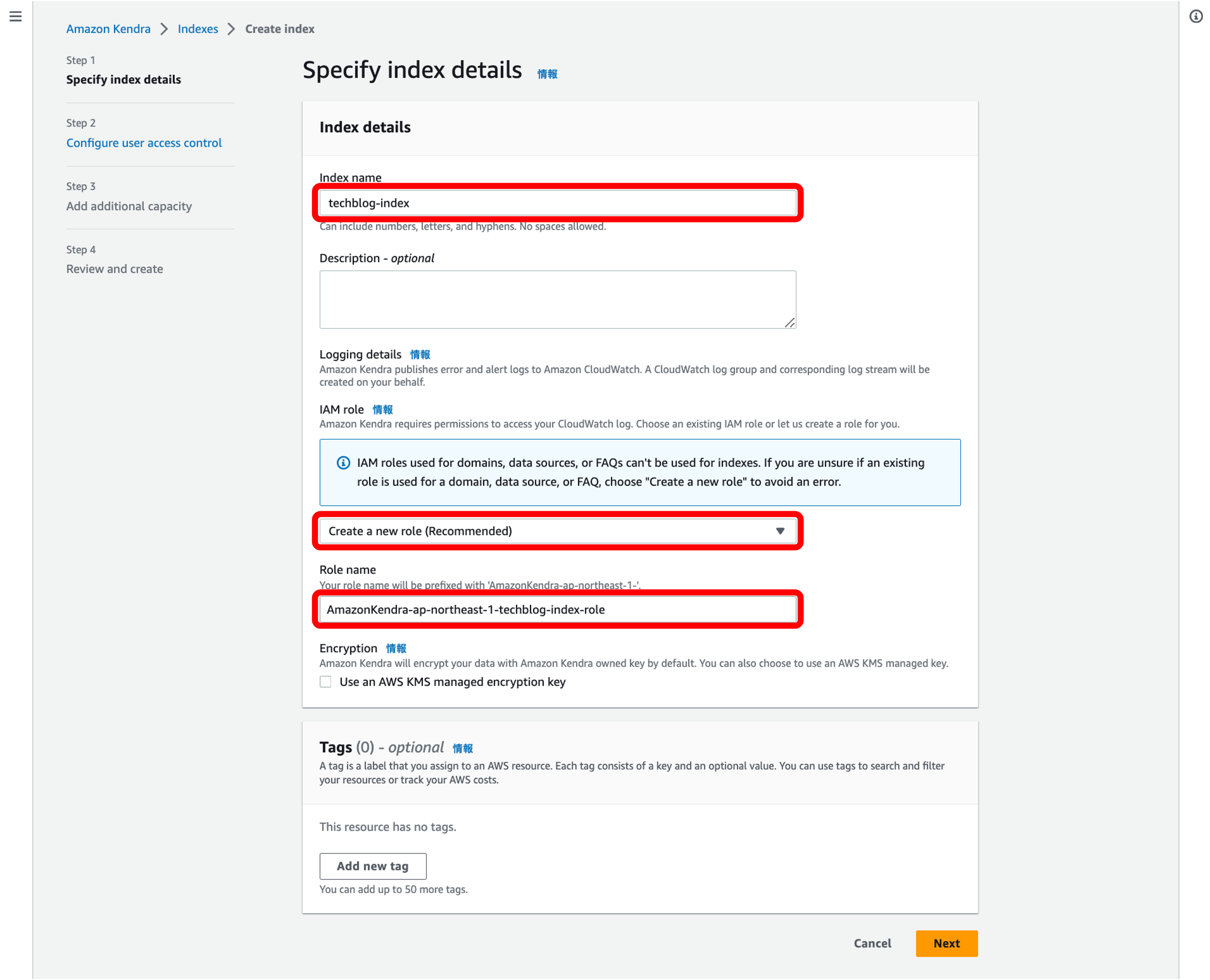Click Review and create step text
Viewport: 1210px width, 980px height.
click(115, 269)
